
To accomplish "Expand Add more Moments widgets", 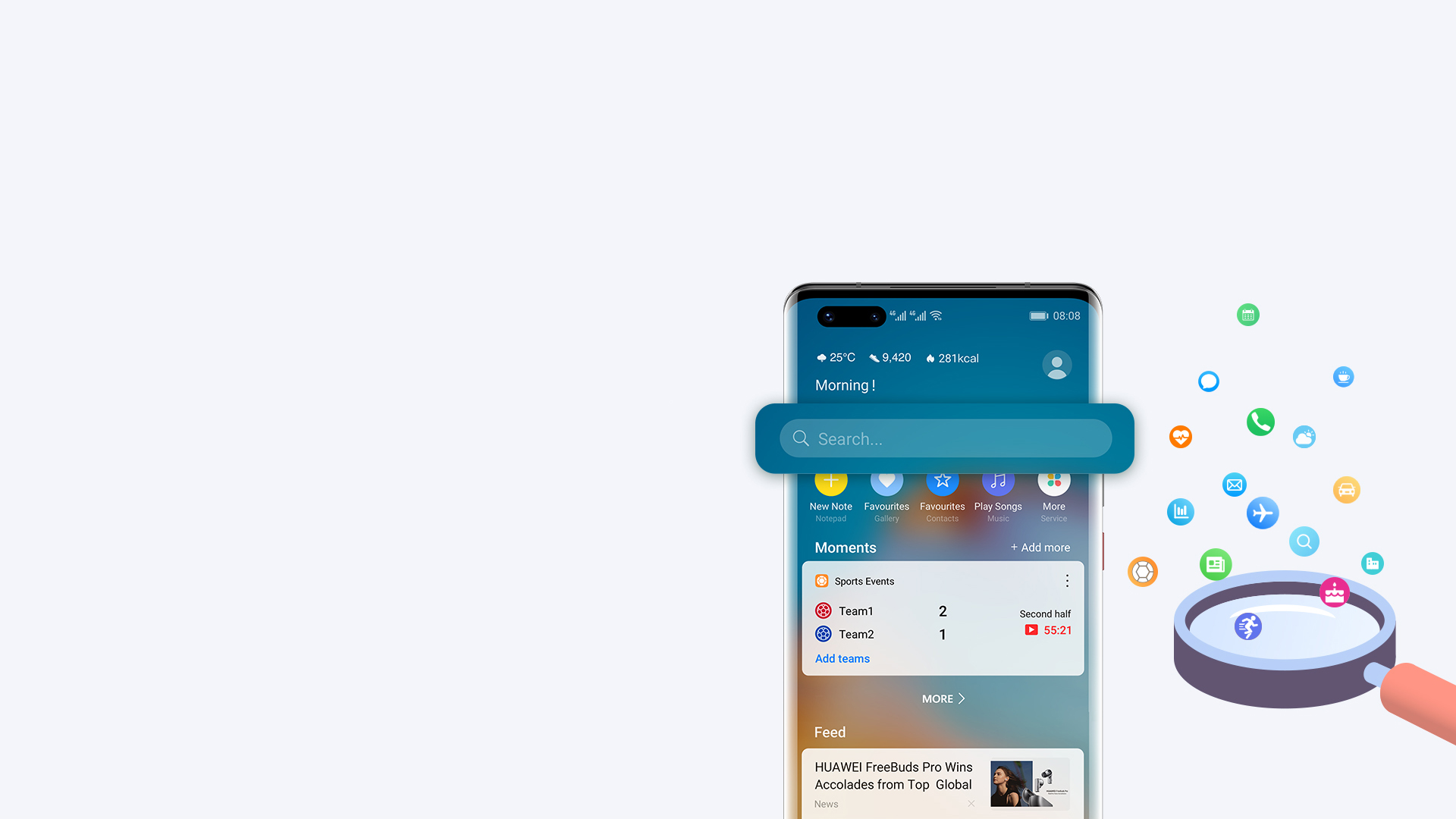I will coord(1040,547).
